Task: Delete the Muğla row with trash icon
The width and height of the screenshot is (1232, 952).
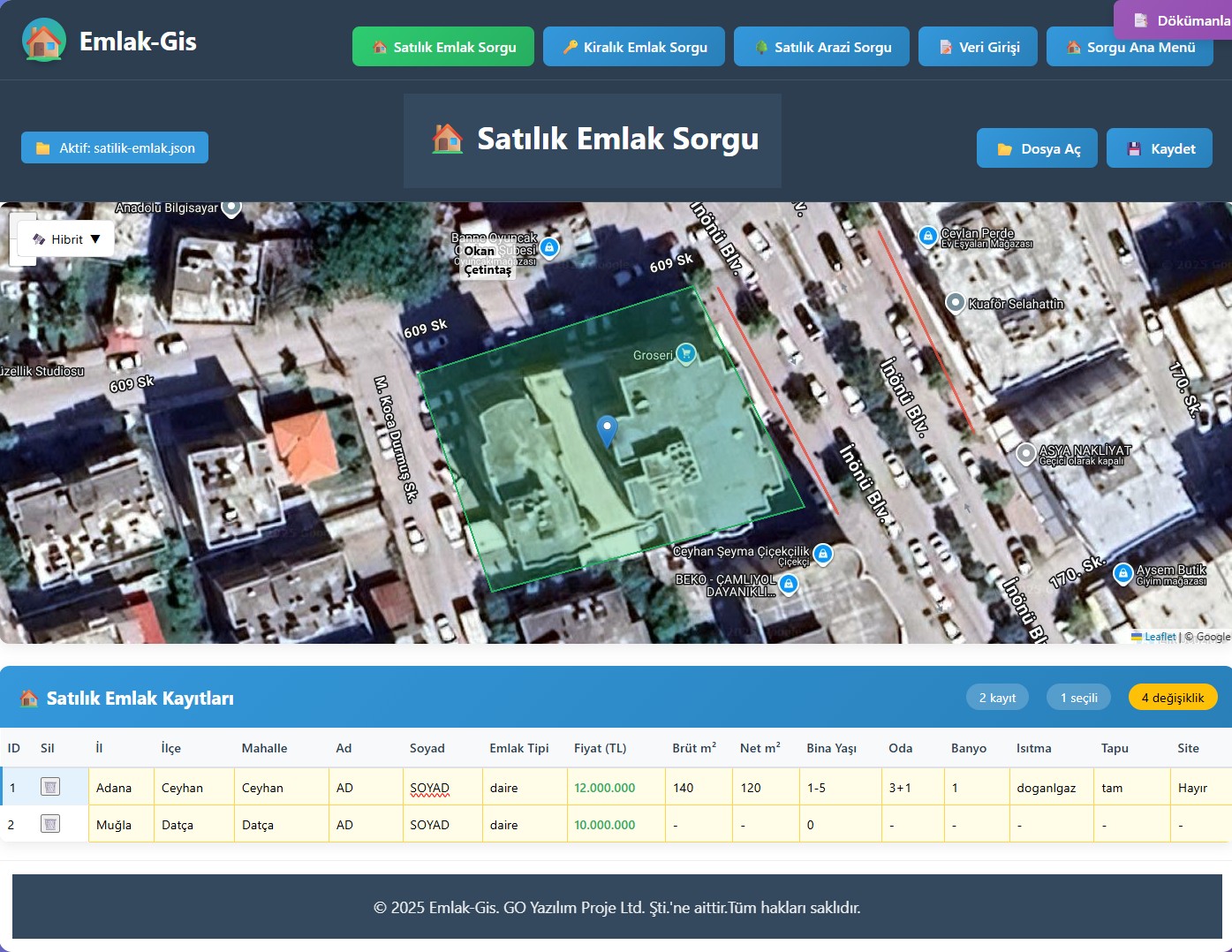Action: click(x=50, y=824)
